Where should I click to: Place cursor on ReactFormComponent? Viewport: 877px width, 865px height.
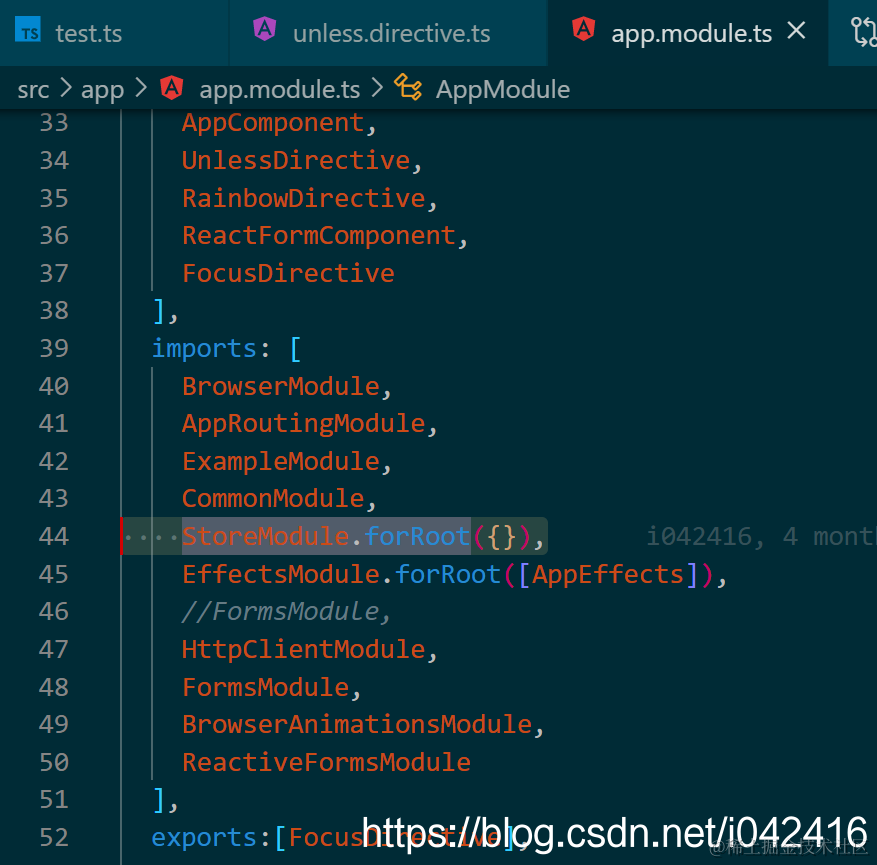click(x=319, y=236)
